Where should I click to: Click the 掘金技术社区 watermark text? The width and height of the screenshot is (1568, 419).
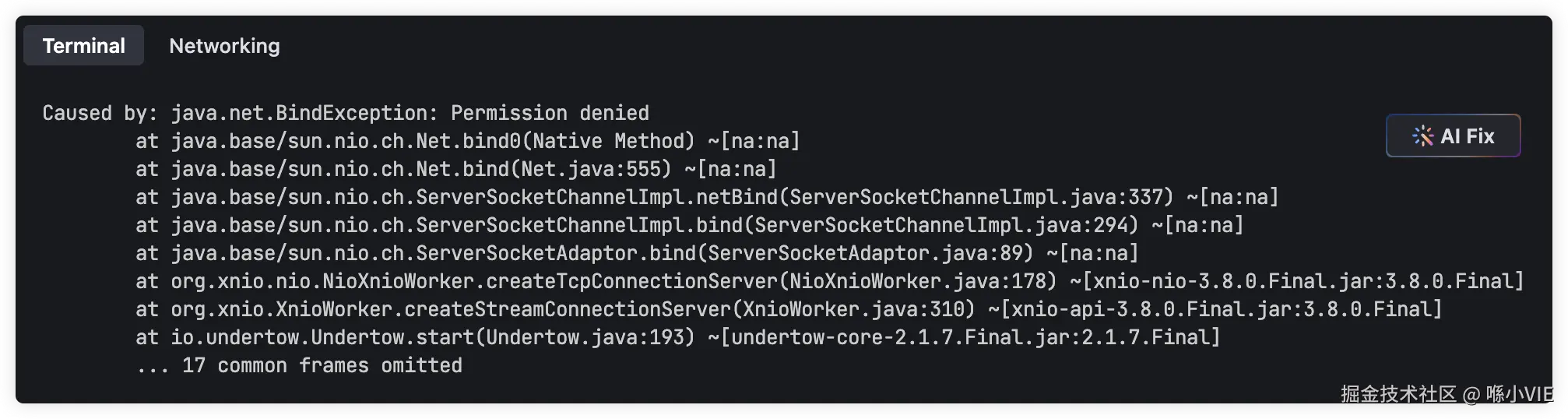coord(1397,394)
